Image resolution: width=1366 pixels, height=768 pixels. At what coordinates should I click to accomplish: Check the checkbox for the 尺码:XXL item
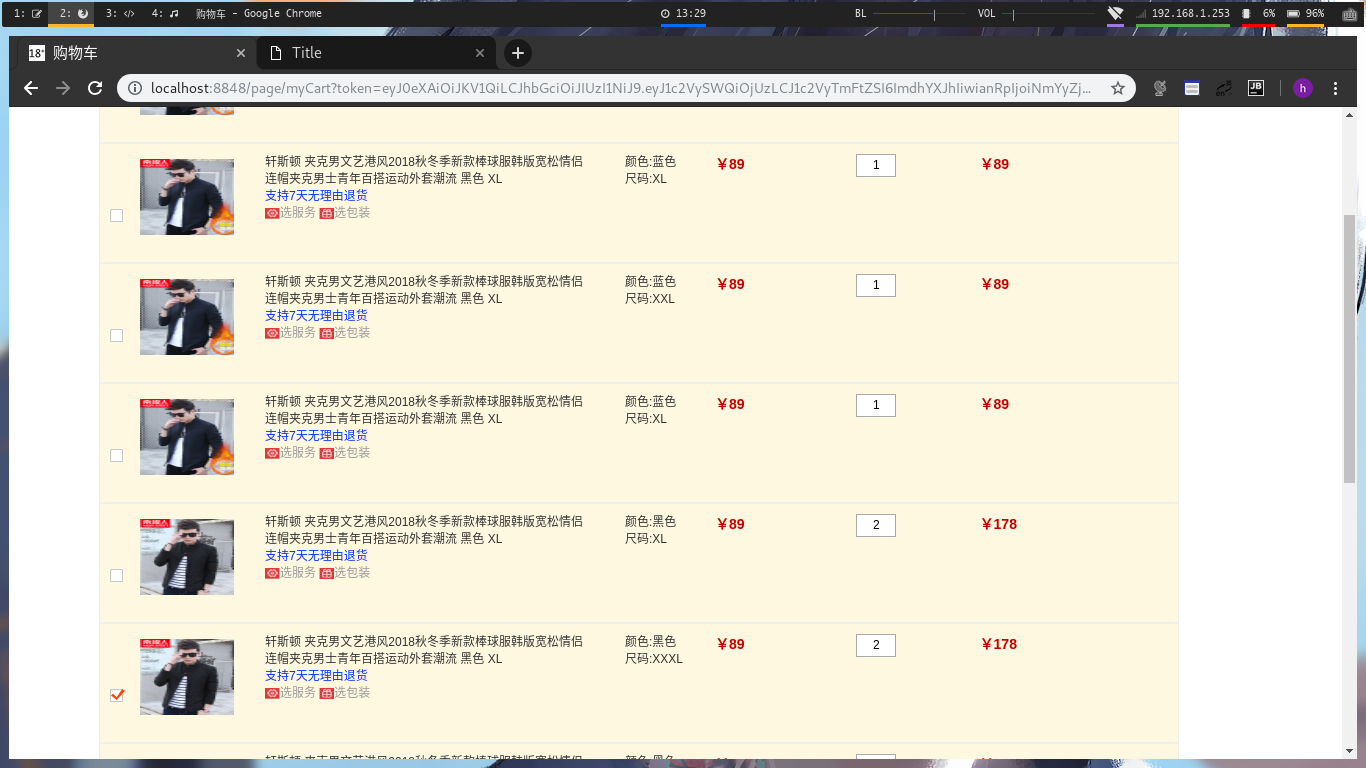tap(116, 335)
